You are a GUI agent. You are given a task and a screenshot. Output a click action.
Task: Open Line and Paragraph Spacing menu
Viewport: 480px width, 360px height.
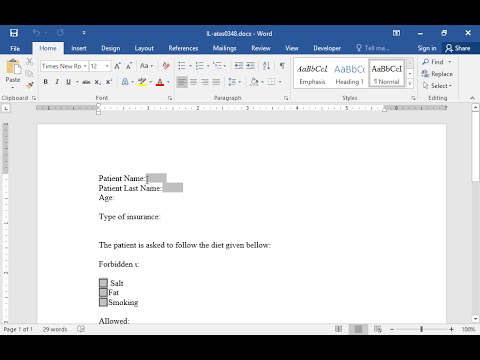234,82
